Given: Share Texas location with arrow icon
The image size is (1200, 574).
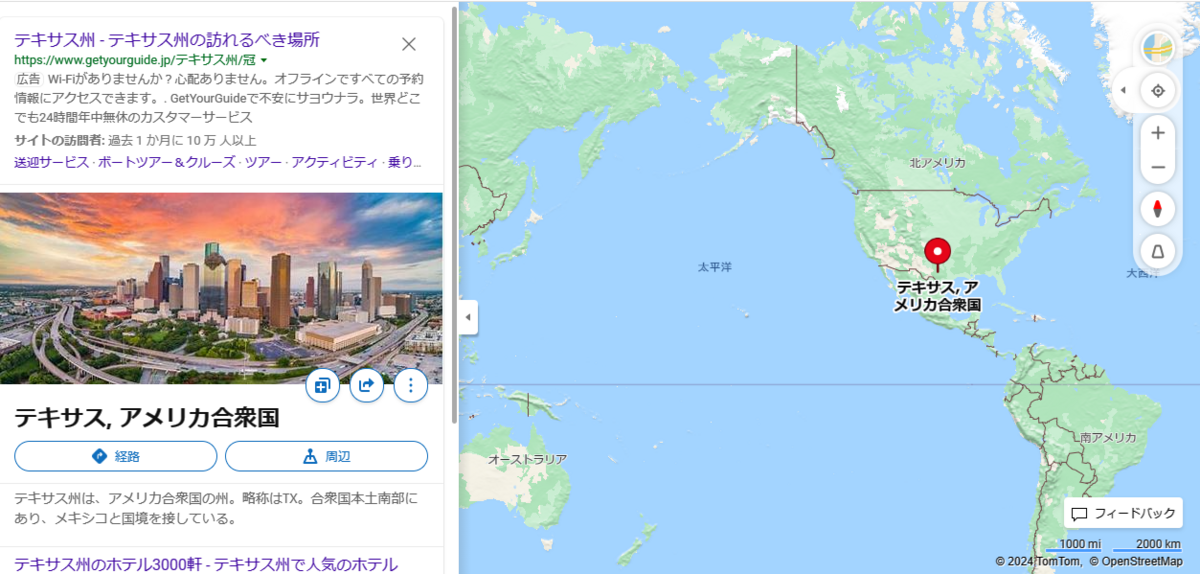Looking at the screenshot, I should click(366, 385).
